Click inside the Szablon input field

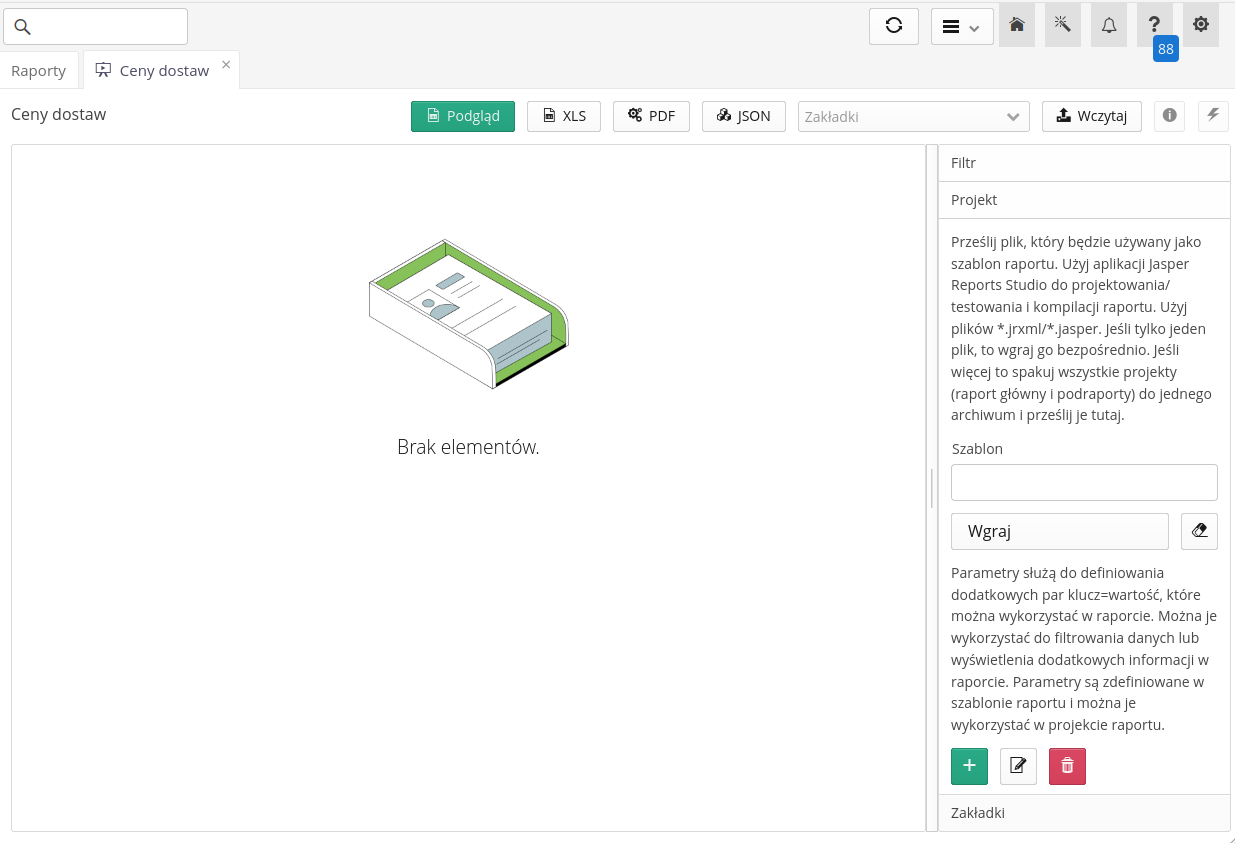1083,482
